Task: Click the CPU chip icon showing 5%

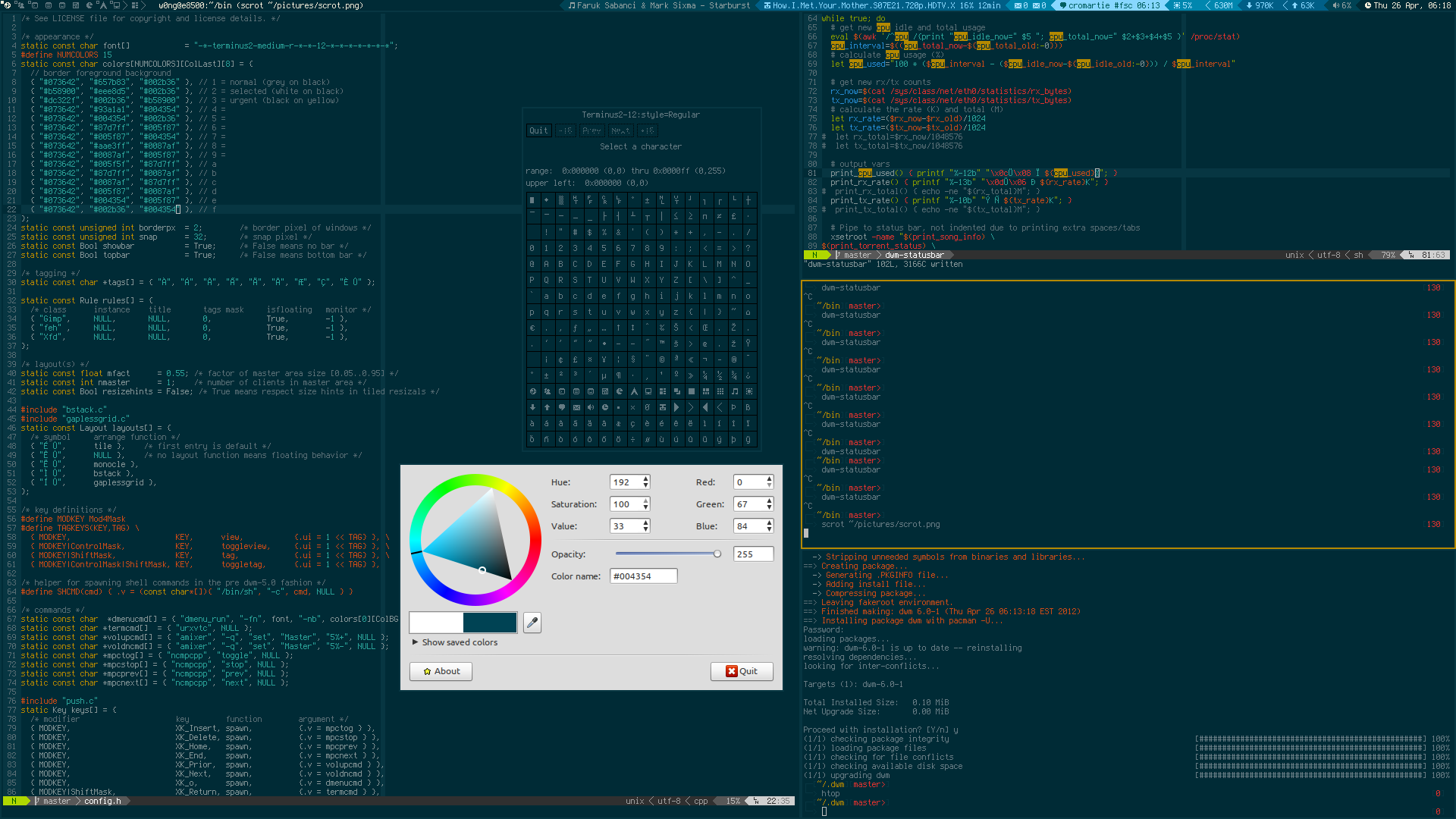Action: (x=1177, y=5)
